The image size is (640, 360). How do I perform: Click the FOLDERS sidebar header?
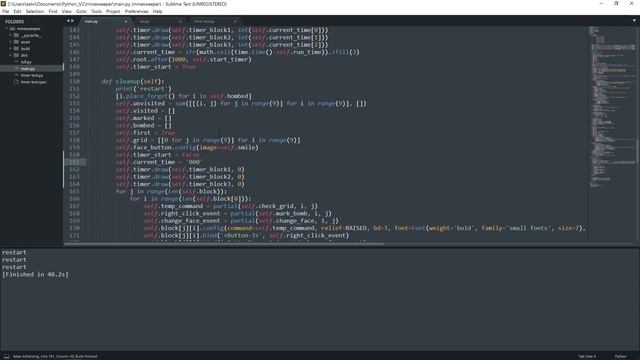coord(14,22)
